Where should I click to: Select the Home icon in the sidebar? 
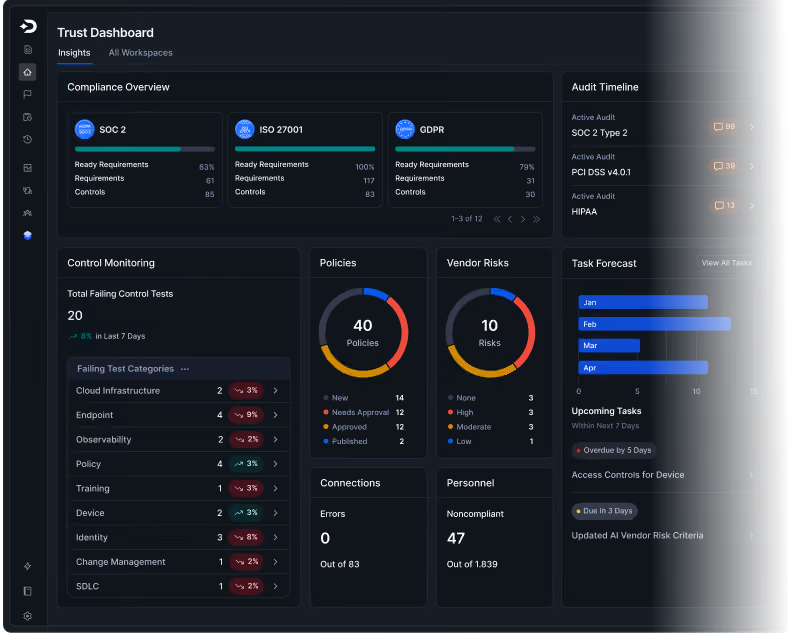[x=28, y=72]
